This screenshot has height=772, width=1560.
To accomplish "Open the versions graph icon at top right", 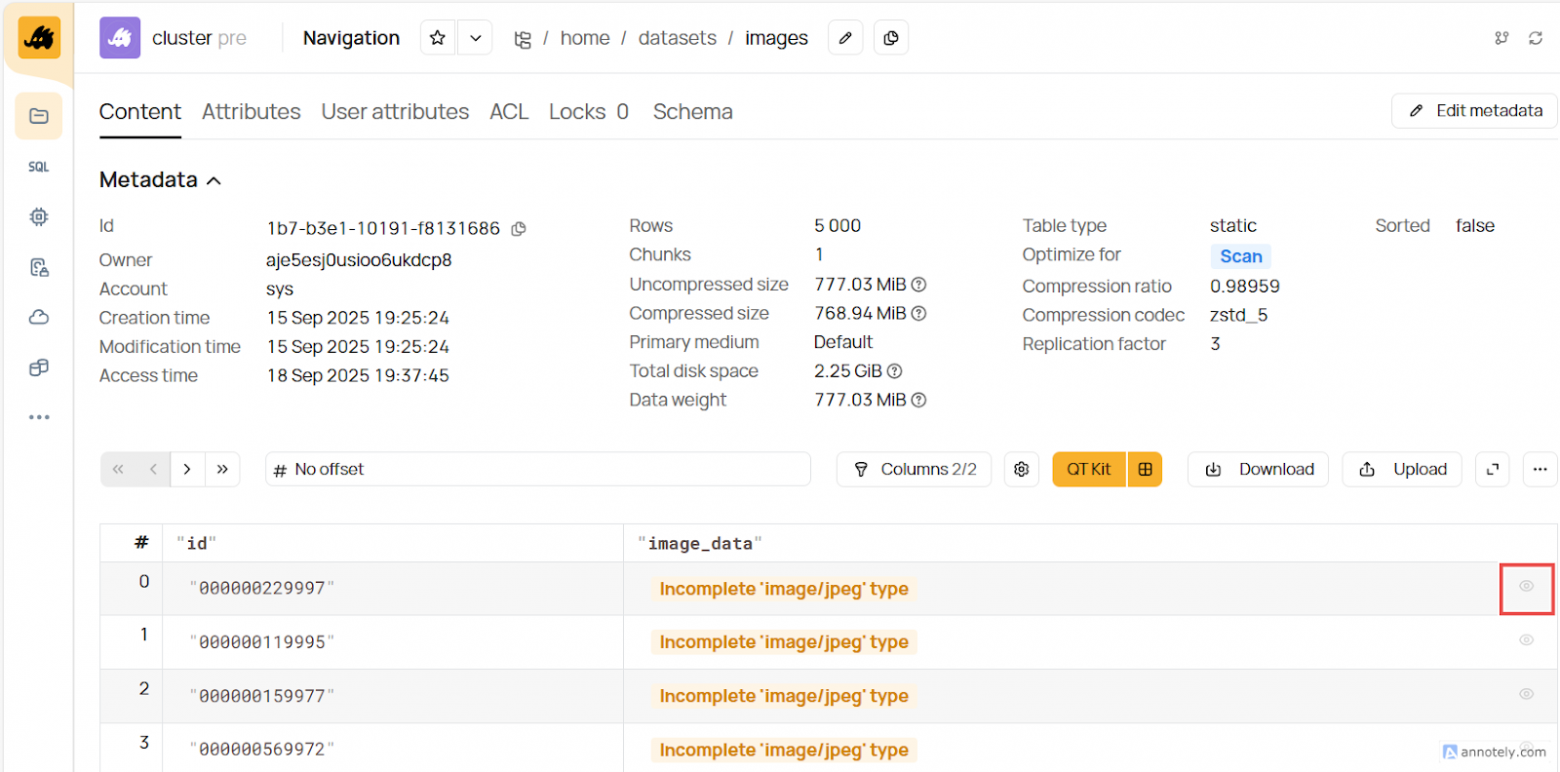I will [1500, 37].
